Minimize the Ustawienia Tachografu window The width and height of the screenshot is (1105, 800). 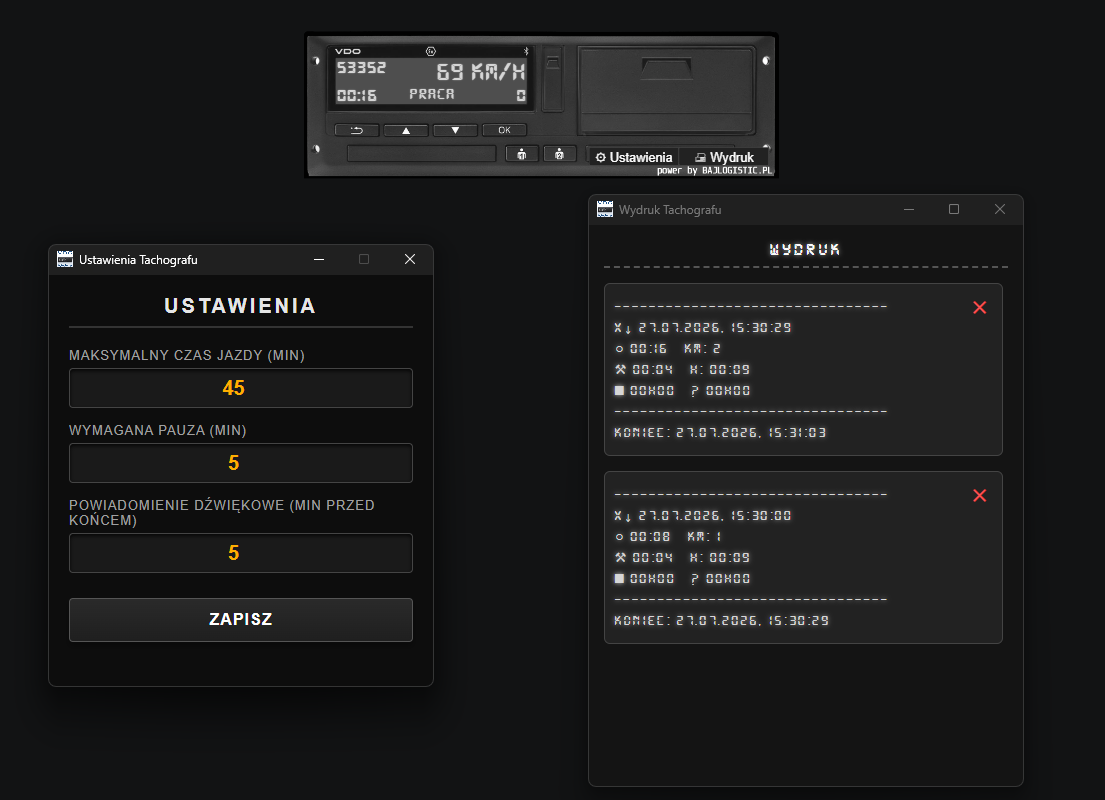319,259
